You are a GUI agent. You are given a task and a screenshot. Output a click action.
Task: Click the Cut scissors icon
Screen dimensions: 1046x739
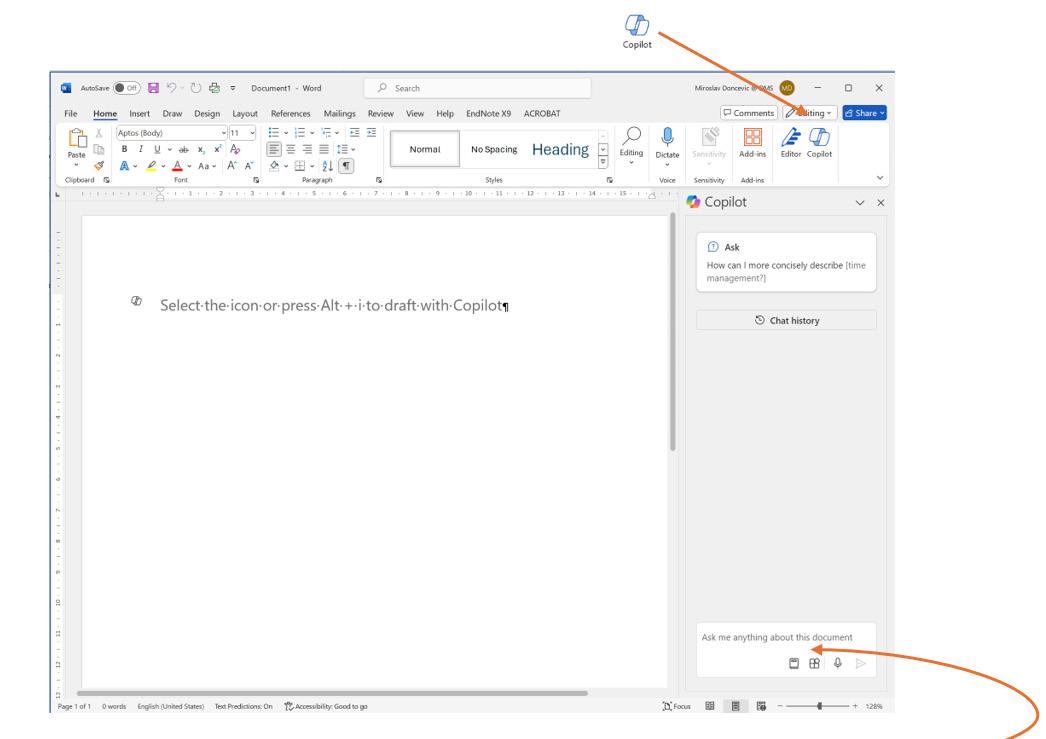click(99, 133)
